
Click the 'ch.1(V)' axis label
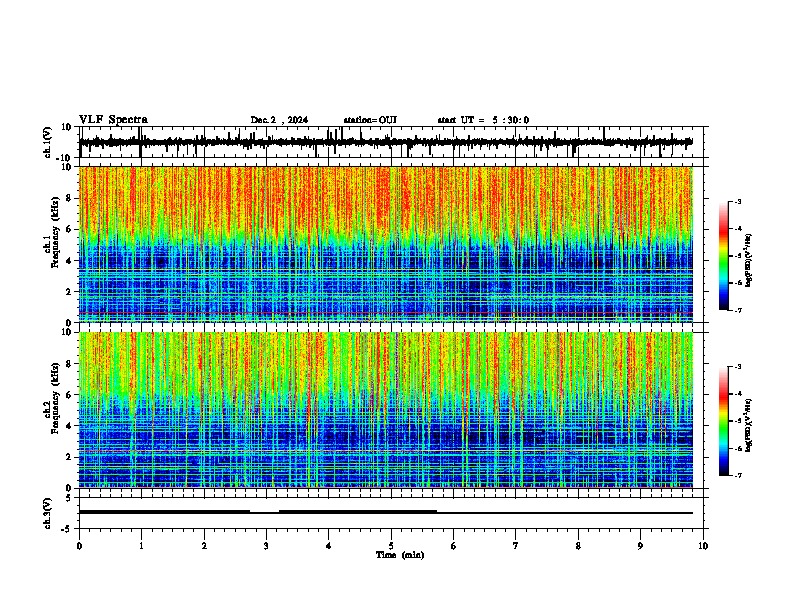click(47, 142)
